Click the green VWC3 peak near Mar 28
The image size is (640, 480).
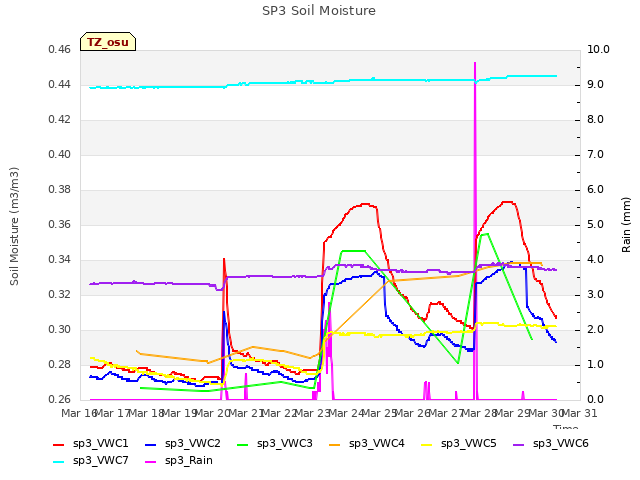click(x=484, y=235)
